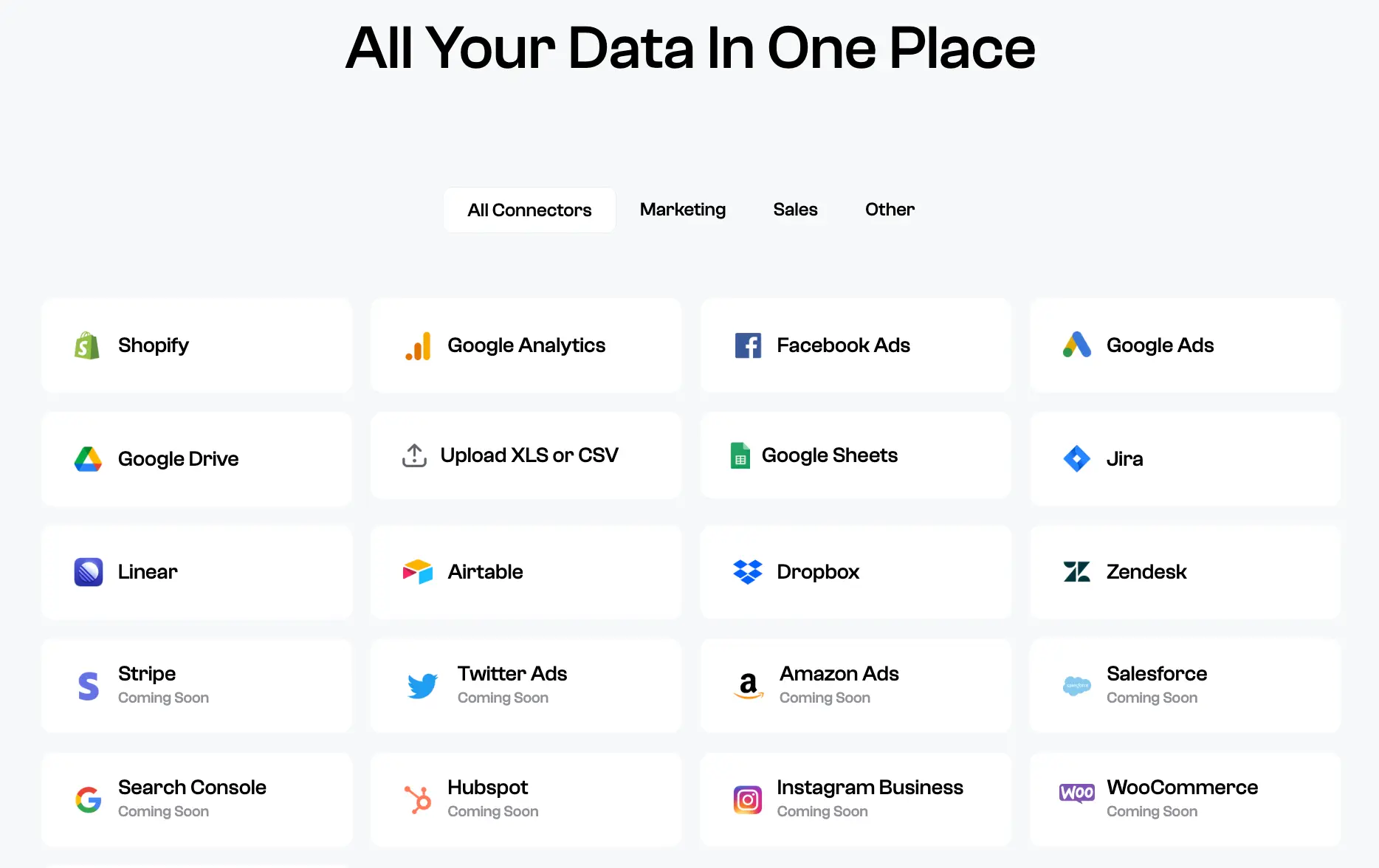Click the Instagram Business camera icon

click(747, 799)
